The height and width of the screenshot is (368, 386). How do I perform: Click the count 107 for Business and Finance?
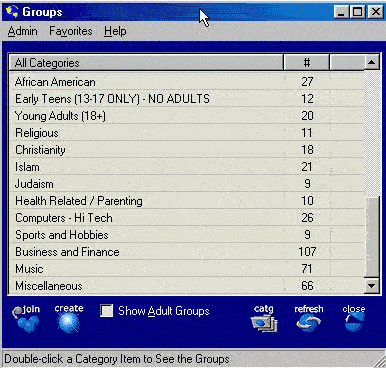click(x=307, y=252)
